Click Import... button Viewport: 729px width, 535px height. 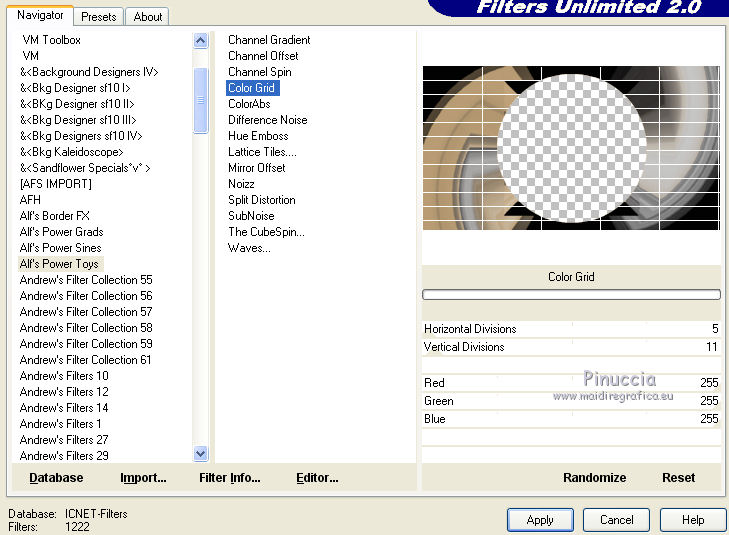coord(143,477)
